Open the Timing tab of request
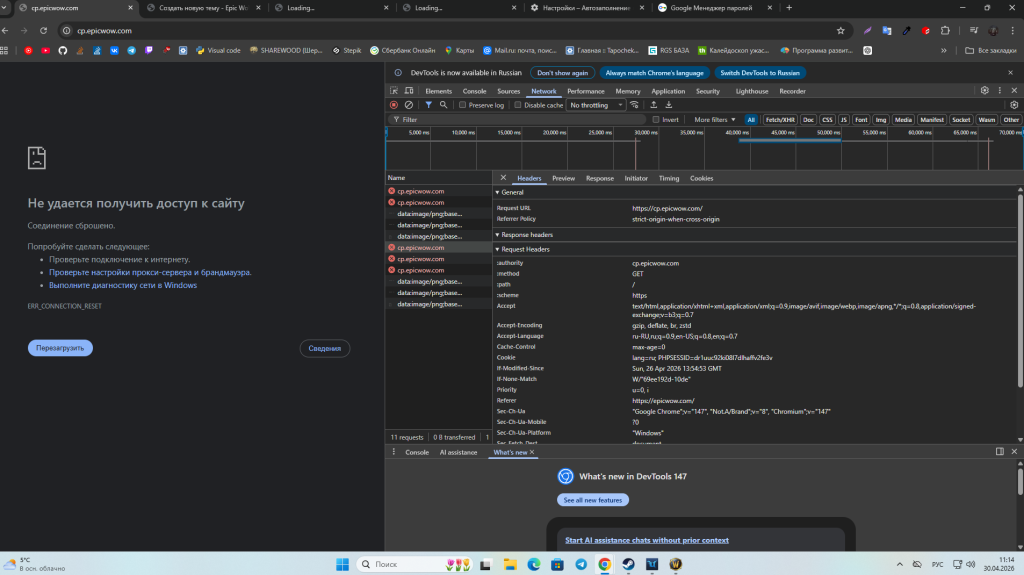 (x=669, y=178)
